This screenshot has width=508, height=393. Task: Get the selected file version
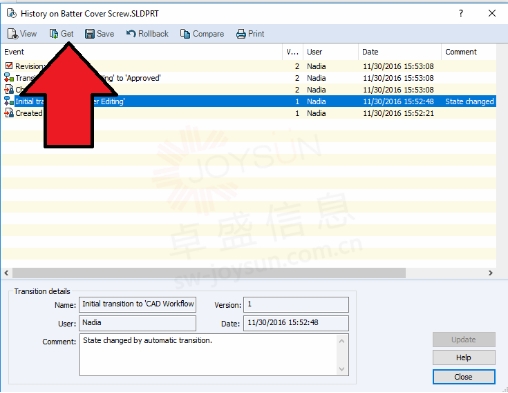click(x=62, y=34)
